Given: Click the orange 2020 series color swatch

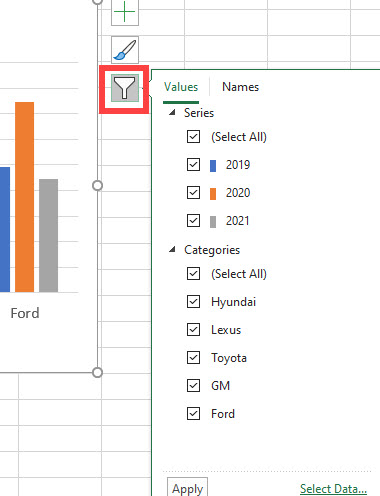Looking at the screenshot, I should point(213,194).
